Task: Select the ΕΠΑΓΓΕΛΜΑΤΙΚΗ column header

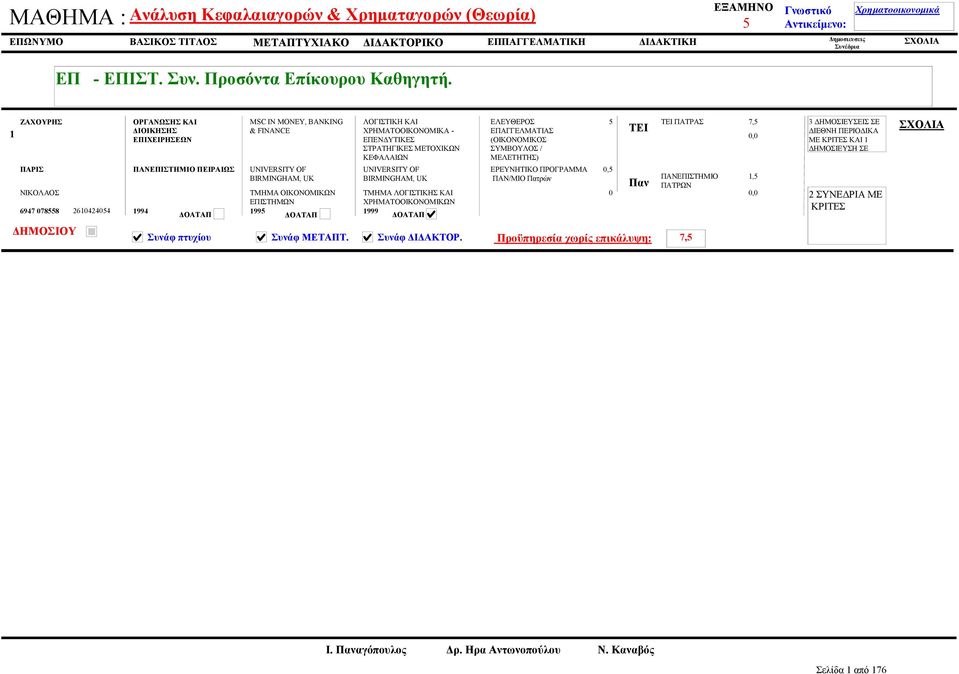Action: [x=536, y=42]
